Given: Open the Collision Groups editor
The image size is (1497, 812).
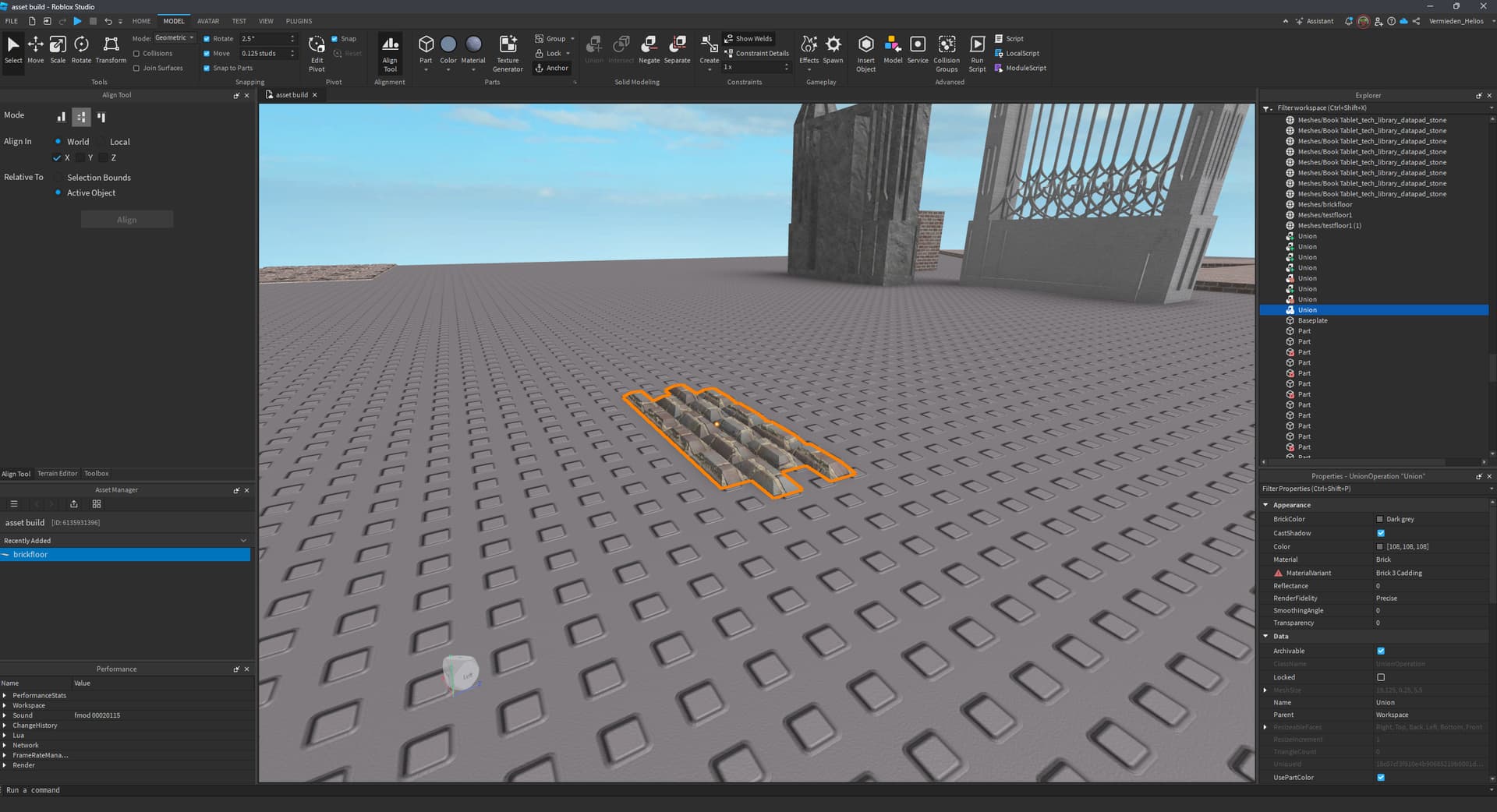Looking at the screenshot, I should [x=946, y=51].
